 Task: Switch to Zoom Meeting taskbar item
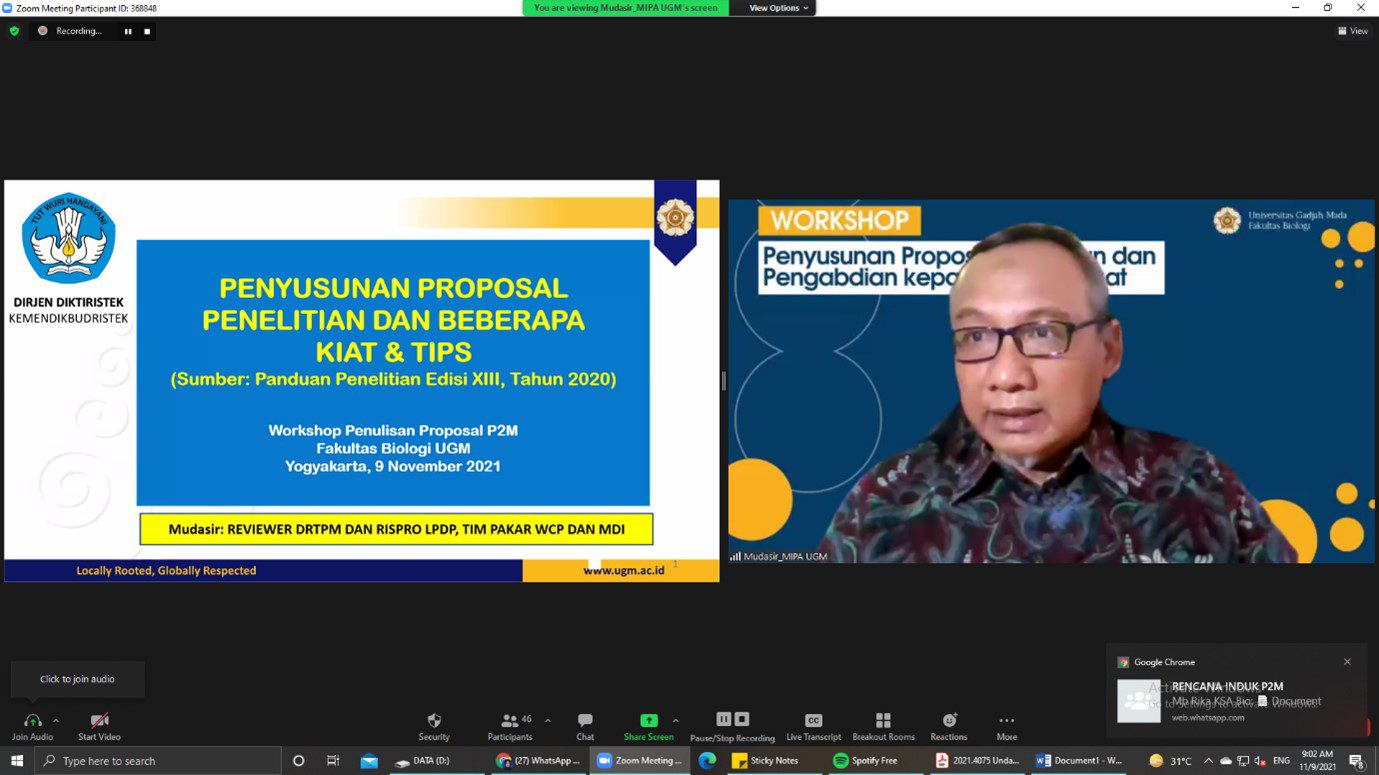tap(639, 761)
